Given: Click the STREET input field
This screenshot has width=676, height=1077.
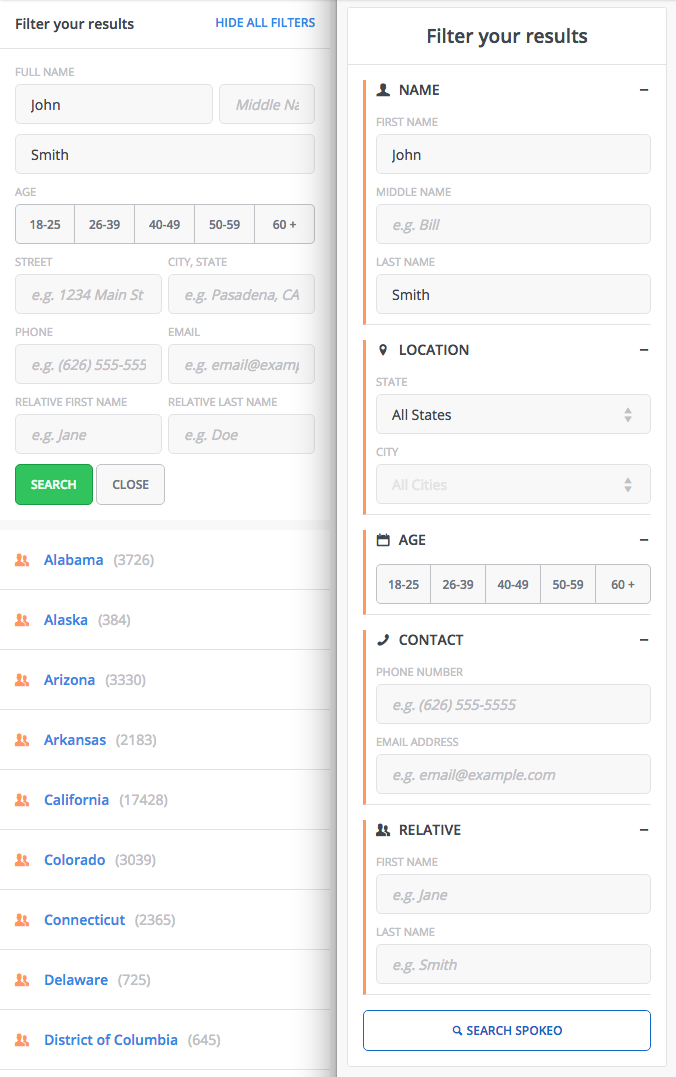Looking at the screenshot, I should click(89, 295).
